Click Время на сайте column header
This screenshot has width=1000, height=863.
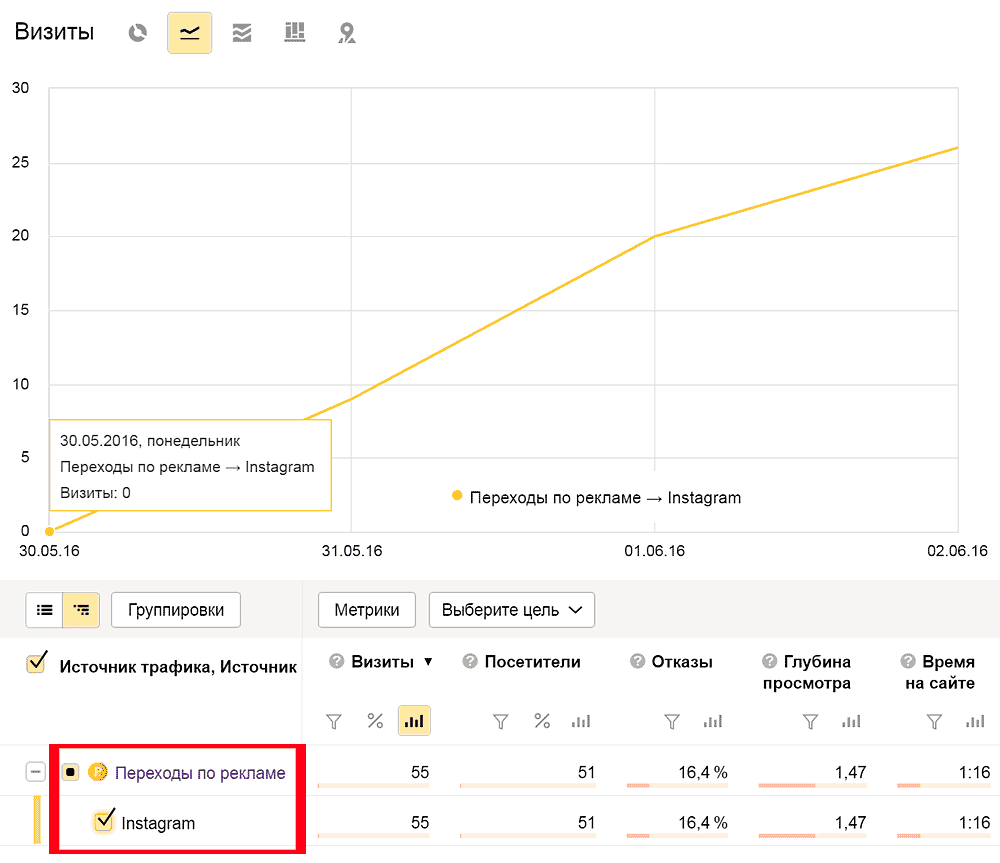coord(940,672)
